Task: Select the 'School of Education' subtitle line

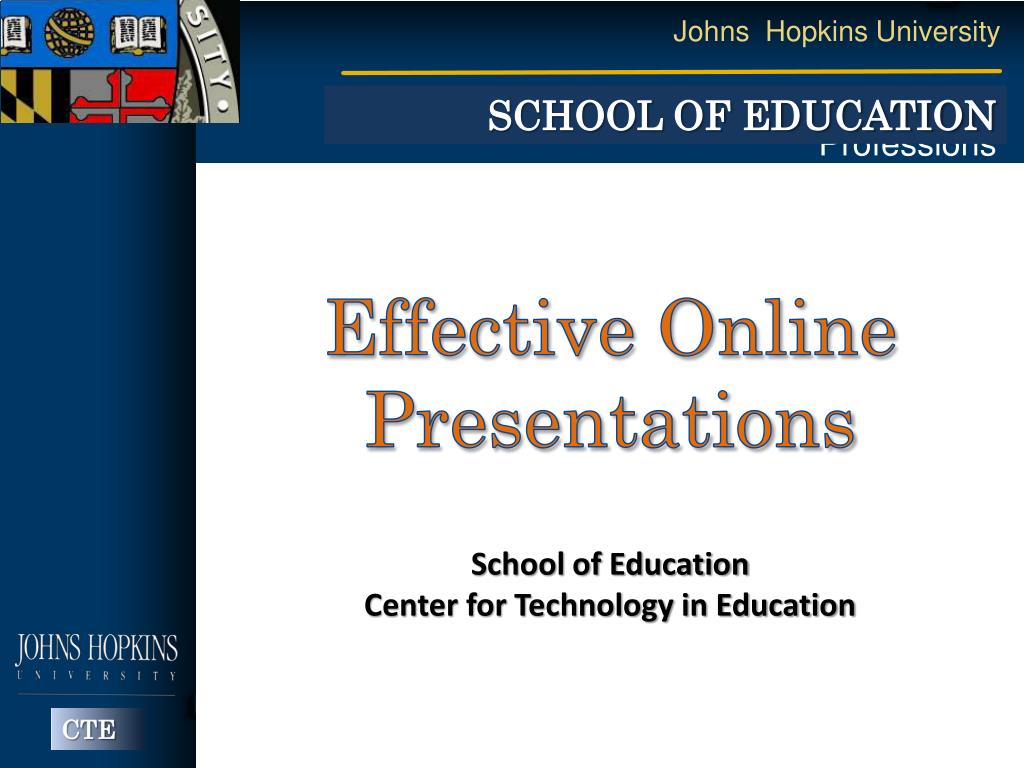Action: pyautogui.click(x=610, y=564)
